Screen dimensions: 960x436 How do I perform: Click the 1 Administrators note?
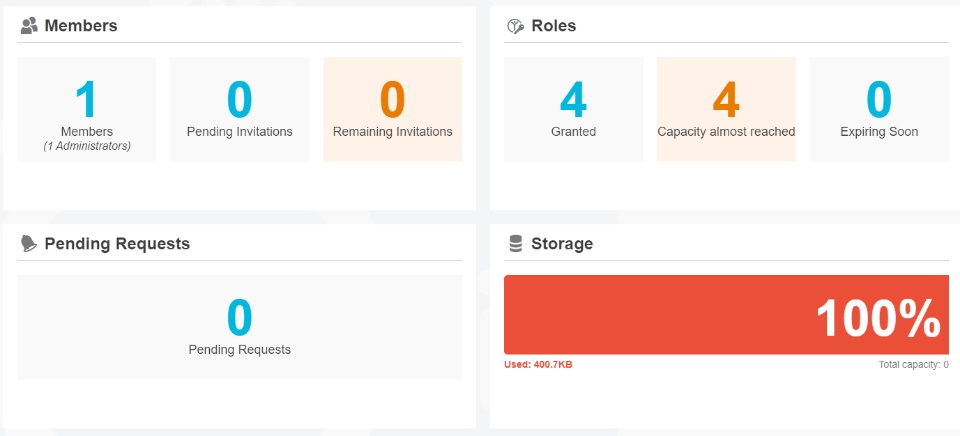click(87, 146)
